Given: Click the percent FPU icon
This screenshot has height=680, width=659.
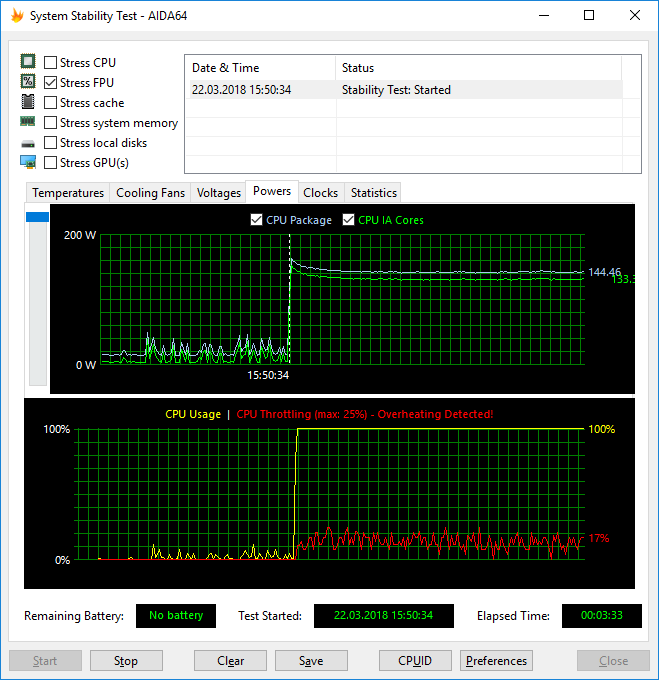Looking at the screenshot, I should click(28, 81).
